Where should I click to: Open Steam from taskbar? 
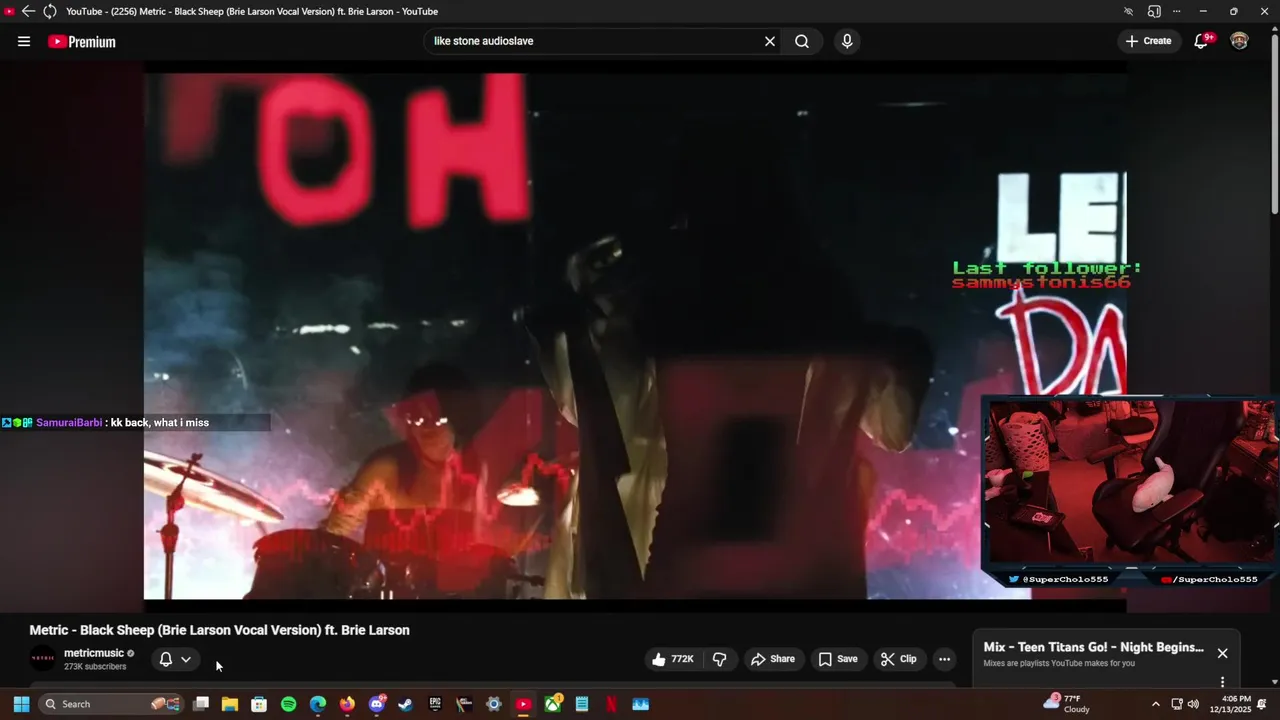[x=405, y=704]
